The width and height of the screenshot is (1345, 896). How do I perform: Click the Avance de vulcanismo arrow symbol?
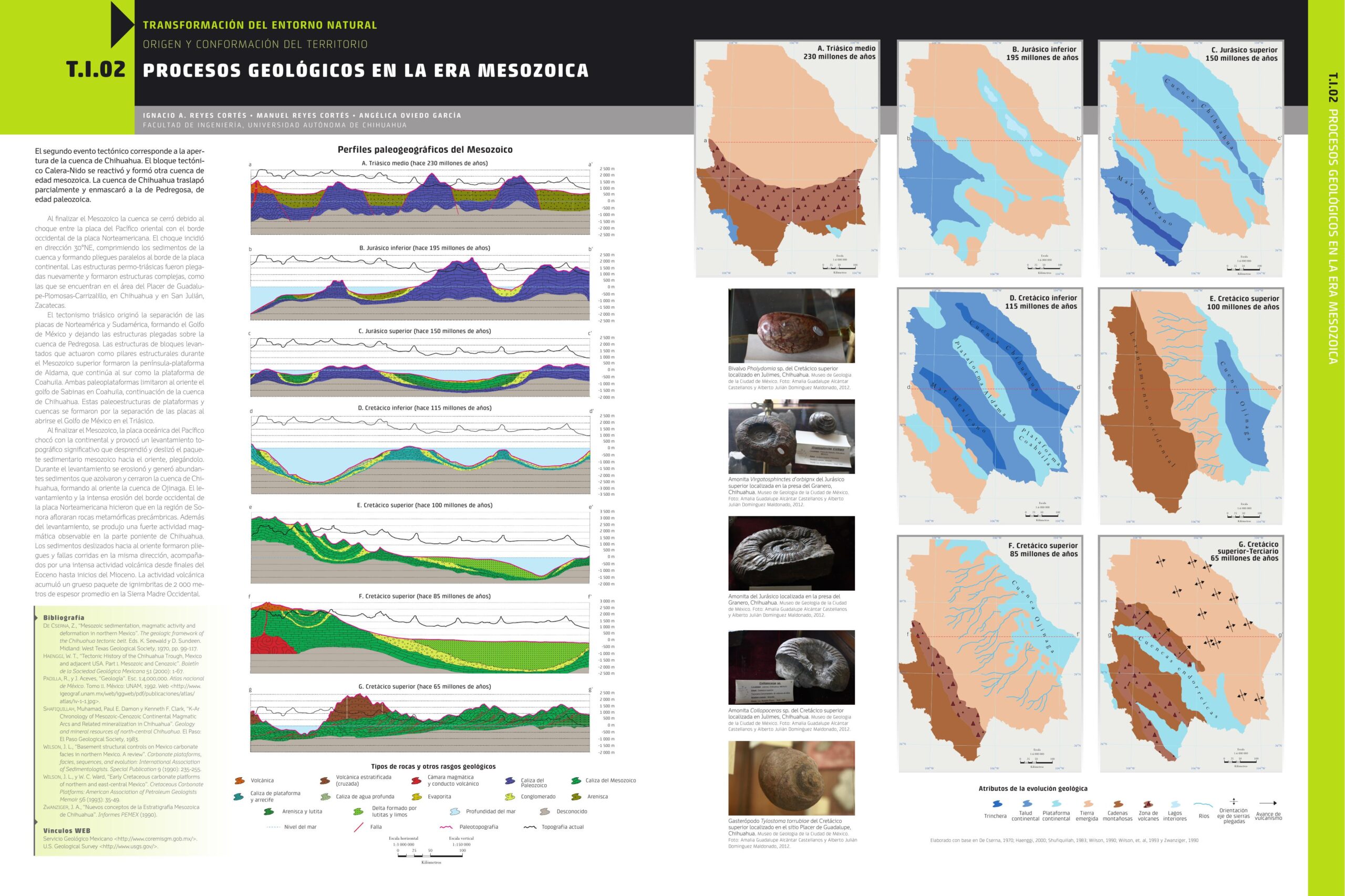pyautogui.click(x=1268, y=803)
